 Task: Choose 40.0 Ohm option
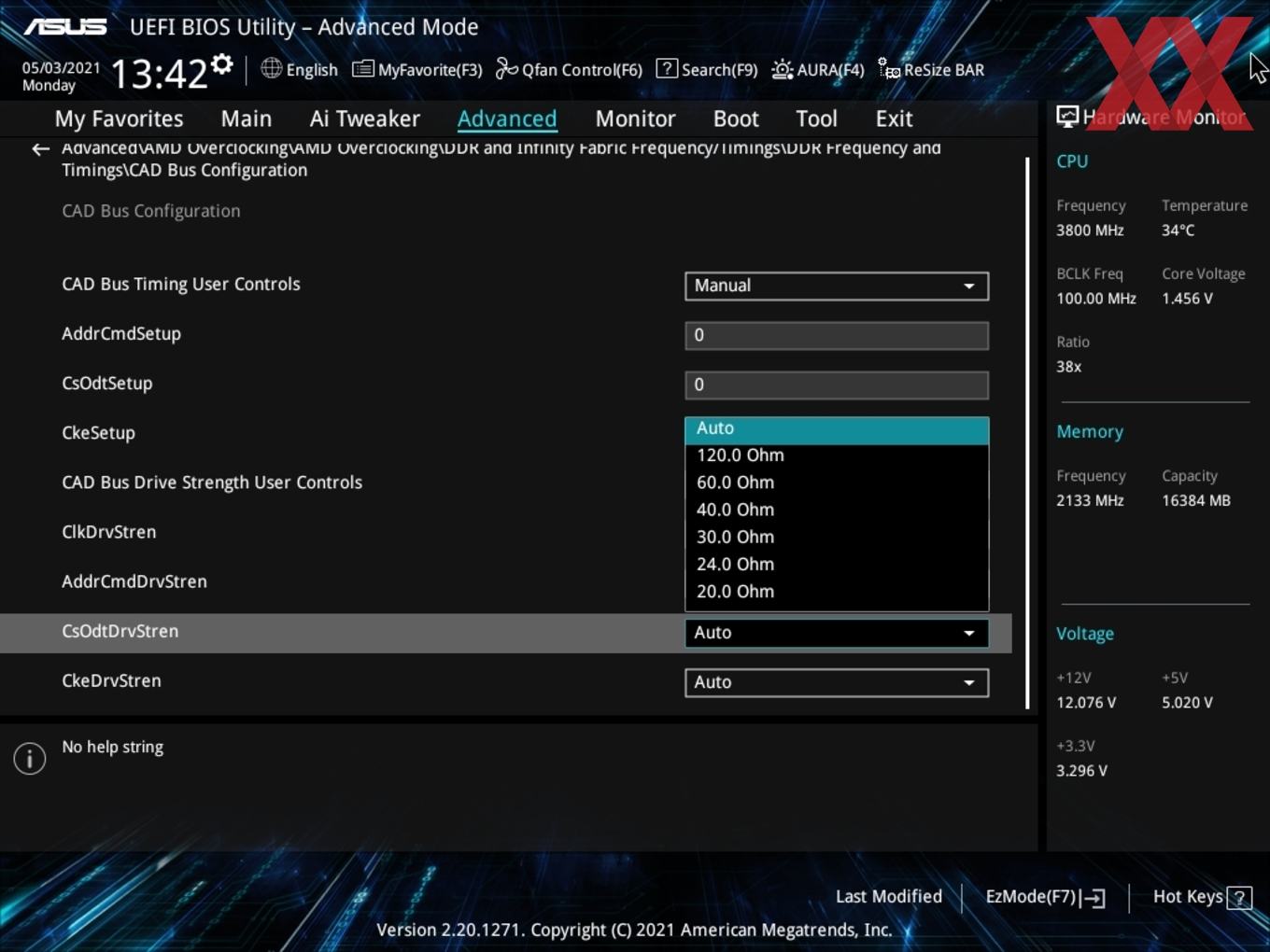point(837,510)
